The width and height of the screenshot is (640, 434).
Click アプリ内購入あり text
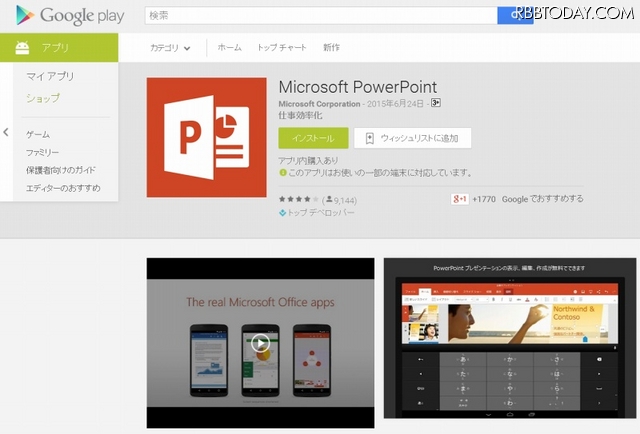[308, 160]
